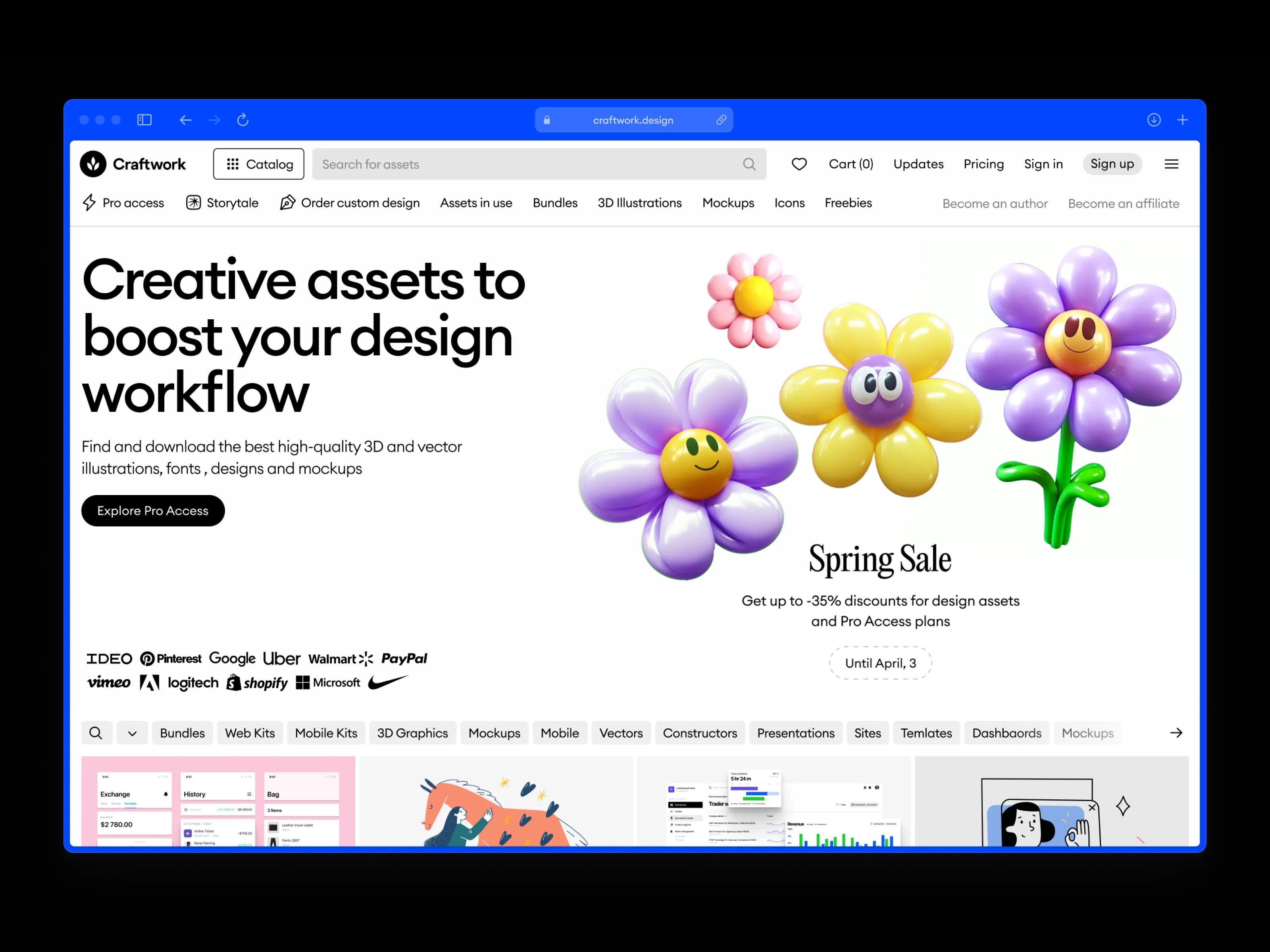
Task: Open the Updates page
Action: tap(918, 164)
